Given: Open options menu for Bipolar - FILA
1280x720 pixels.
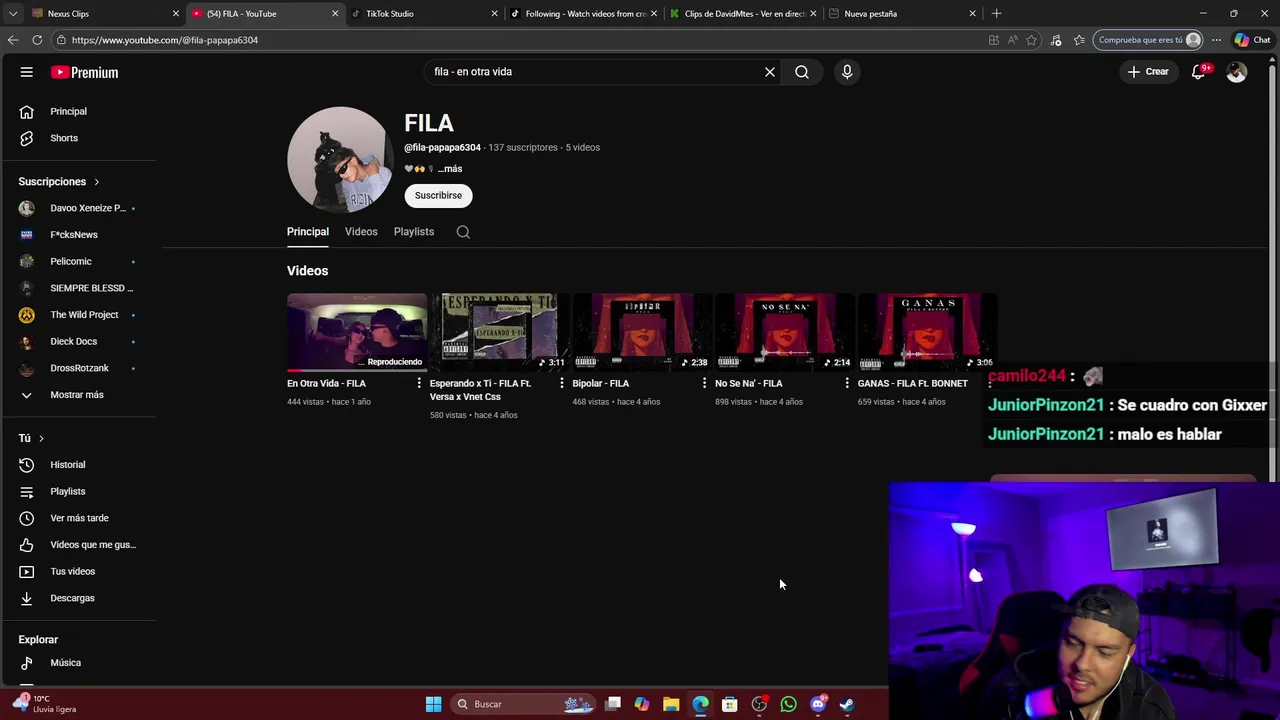Looking at the screenshot, I should pyautogui.click(x=705, y=383).
